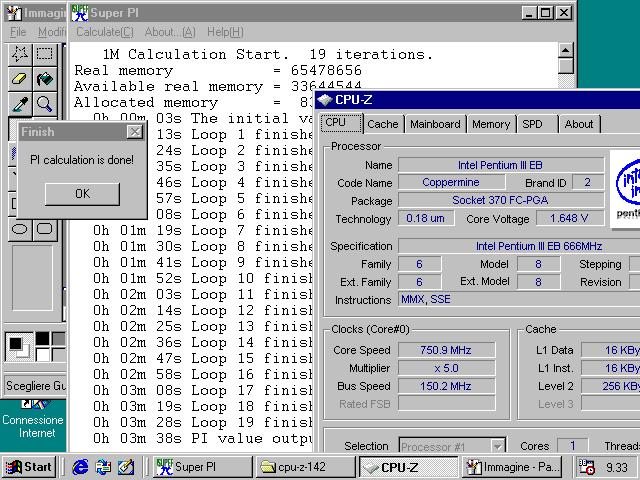Click the Super PI scrollbar up arrow
Viewport: 640px width, 480px height.
pyautogui.click(x=565, y=50)
